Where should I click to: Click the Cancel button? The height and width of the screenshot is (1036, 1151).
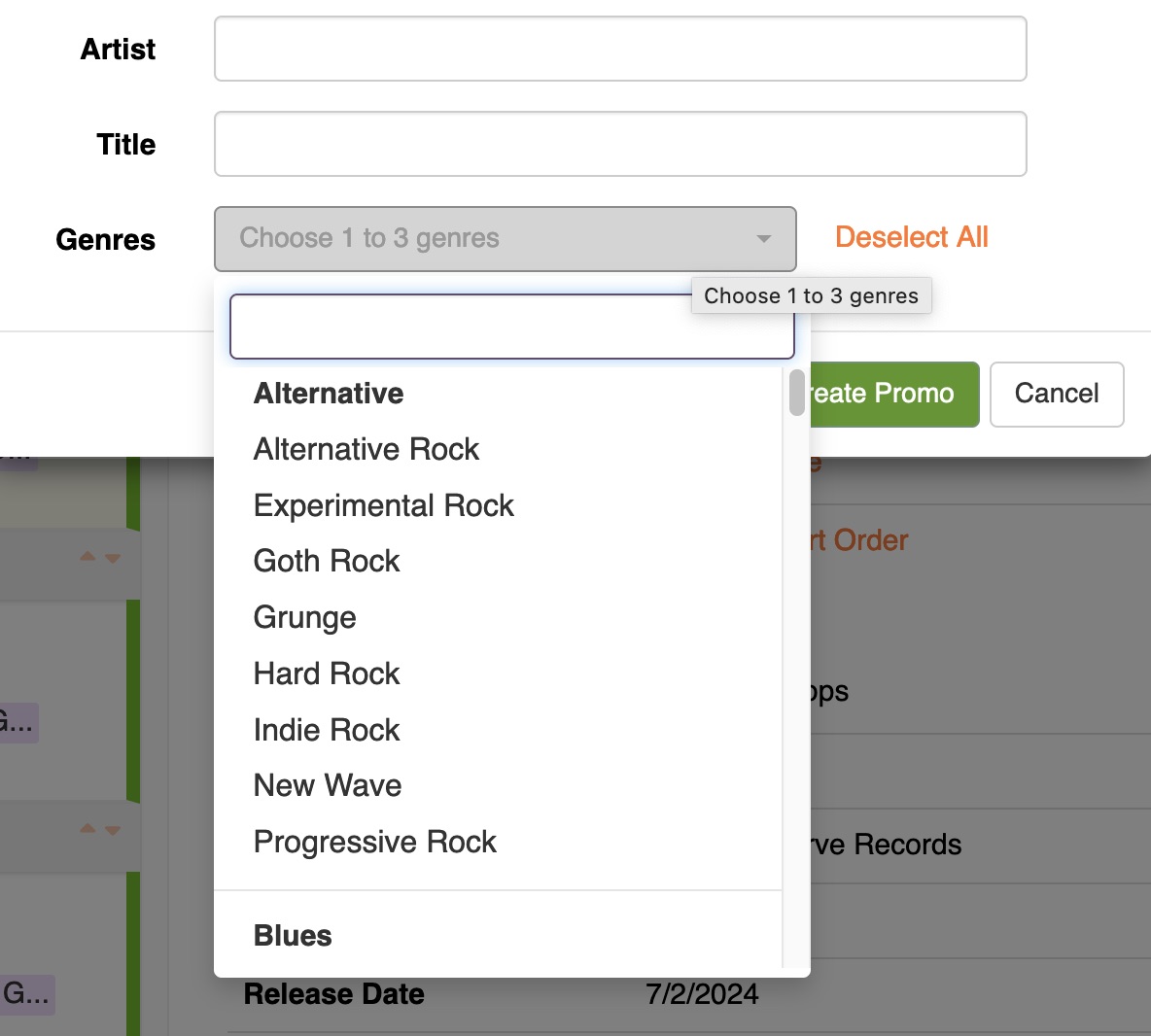(x=1057, y=394)
